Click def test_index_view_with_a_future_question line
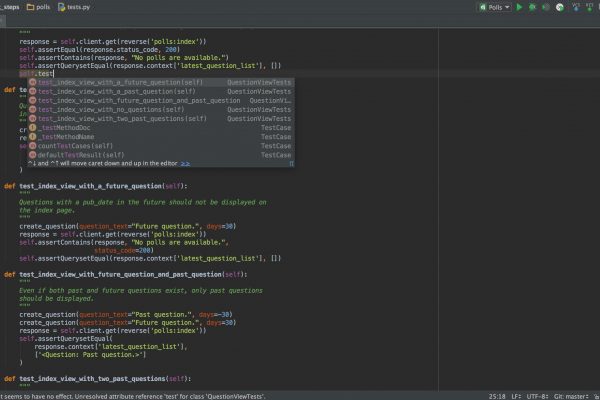This screenshot has width=600, height=400. 96,186
